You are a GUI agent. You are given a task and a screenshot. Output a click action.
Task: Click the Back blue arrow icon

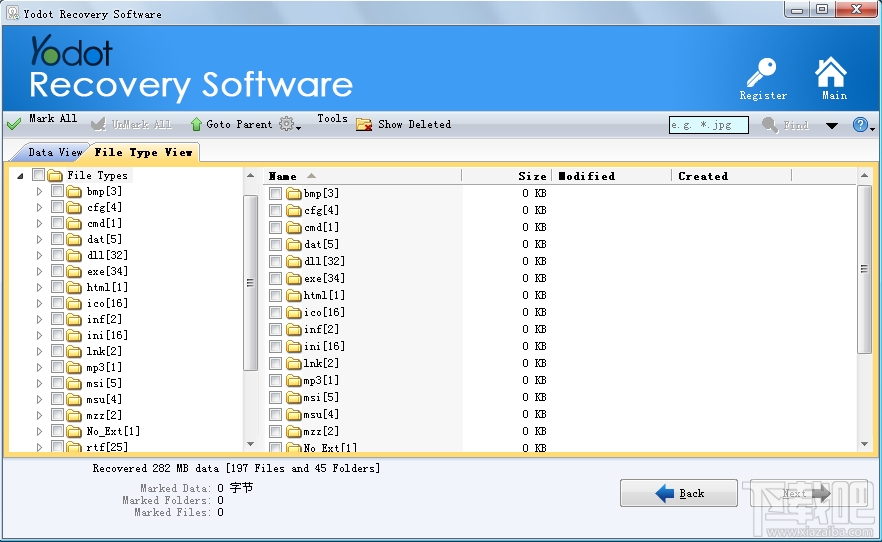[x=665, y=493]
